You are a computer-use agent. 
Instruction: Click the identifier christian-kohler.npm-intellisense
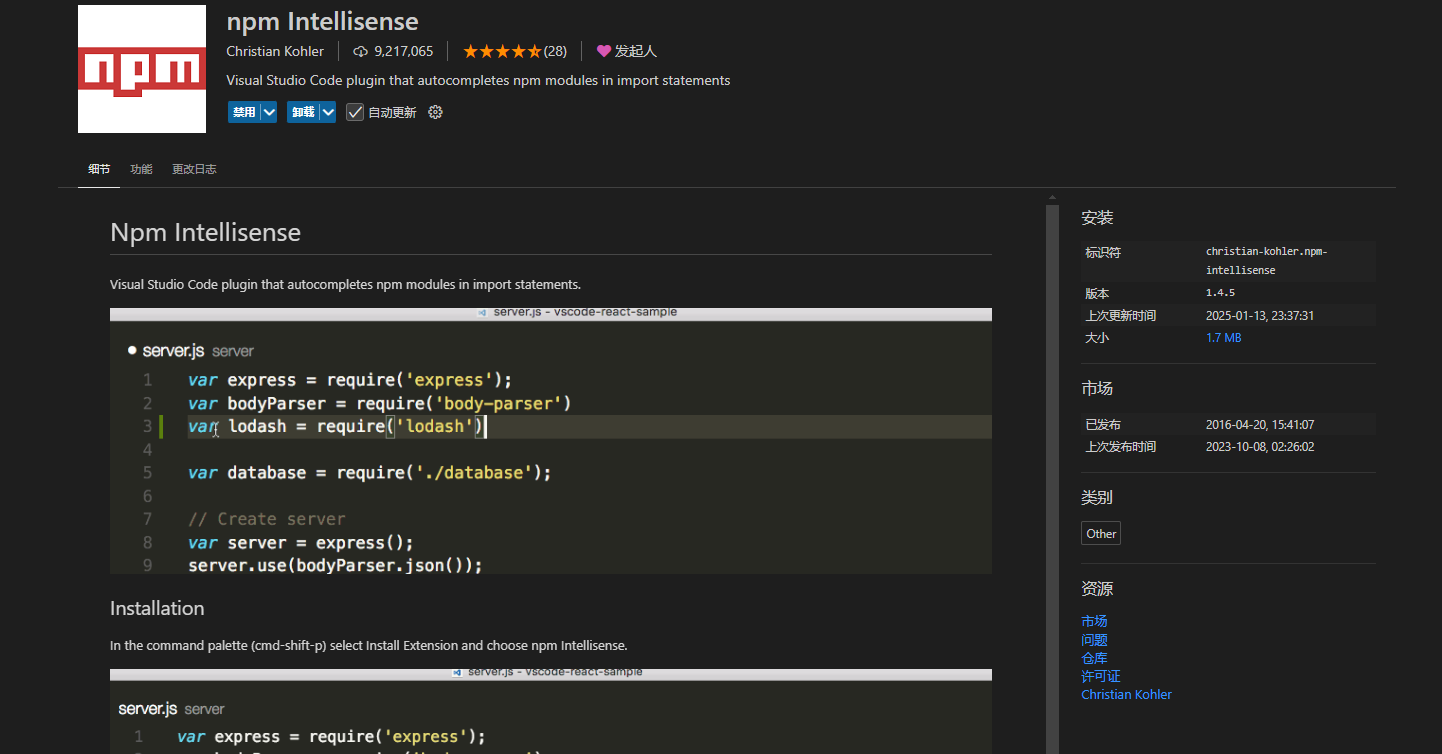click(1267, 261)
